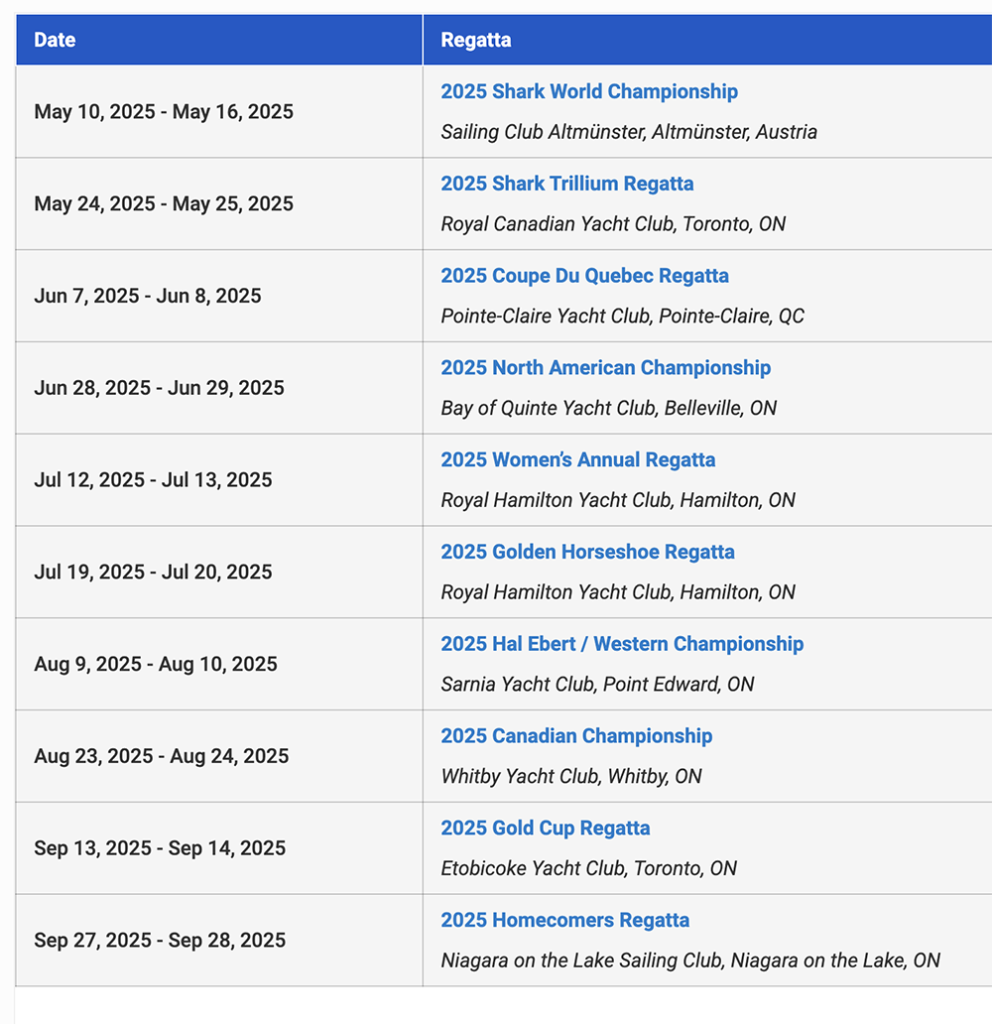Open the 2025 North American Championship link
This screenshot has width=992, height=1024.
coord(605,368)
